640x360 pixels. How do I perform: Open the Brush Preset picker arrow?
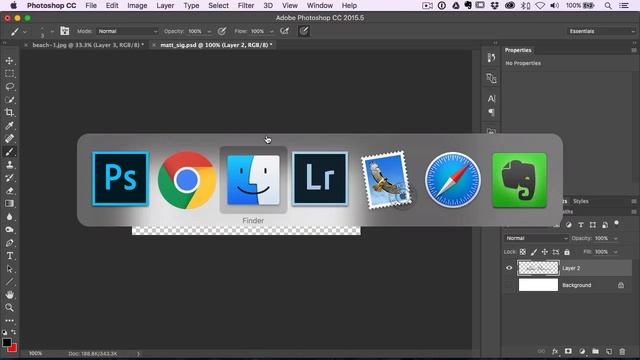pyautogui.click(x=52, y=31)
